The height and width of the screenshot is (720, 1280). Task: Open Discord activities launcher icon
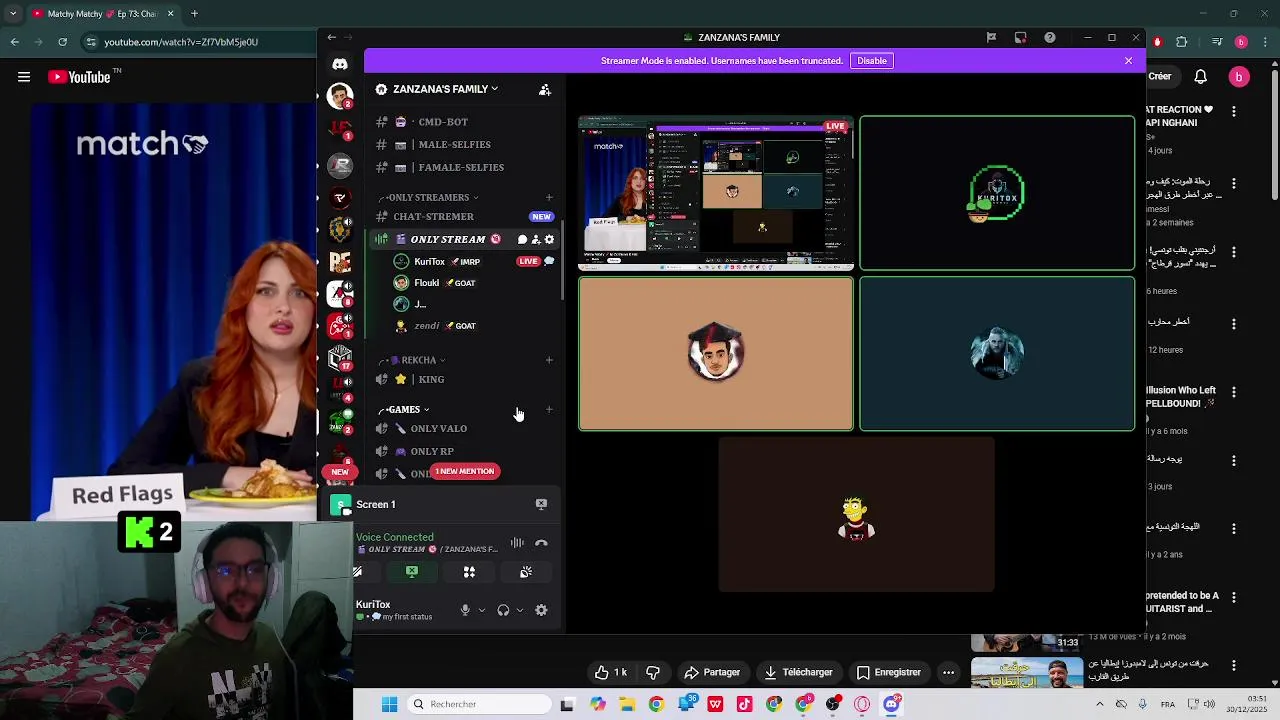(x=469, y=572)
